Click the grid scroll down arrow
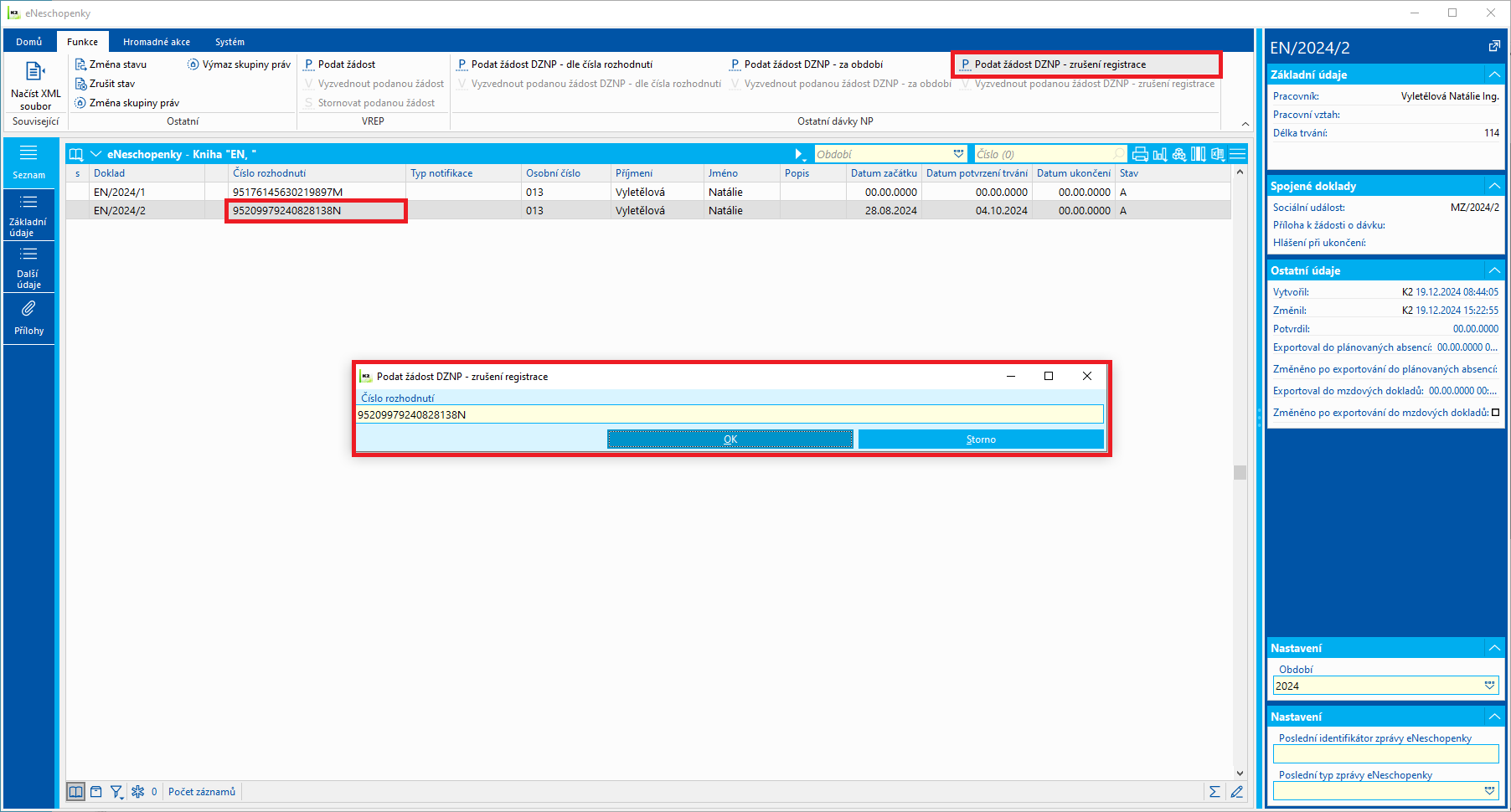The width and height of the screenshot is (1511, 812). click(1240, 773)
